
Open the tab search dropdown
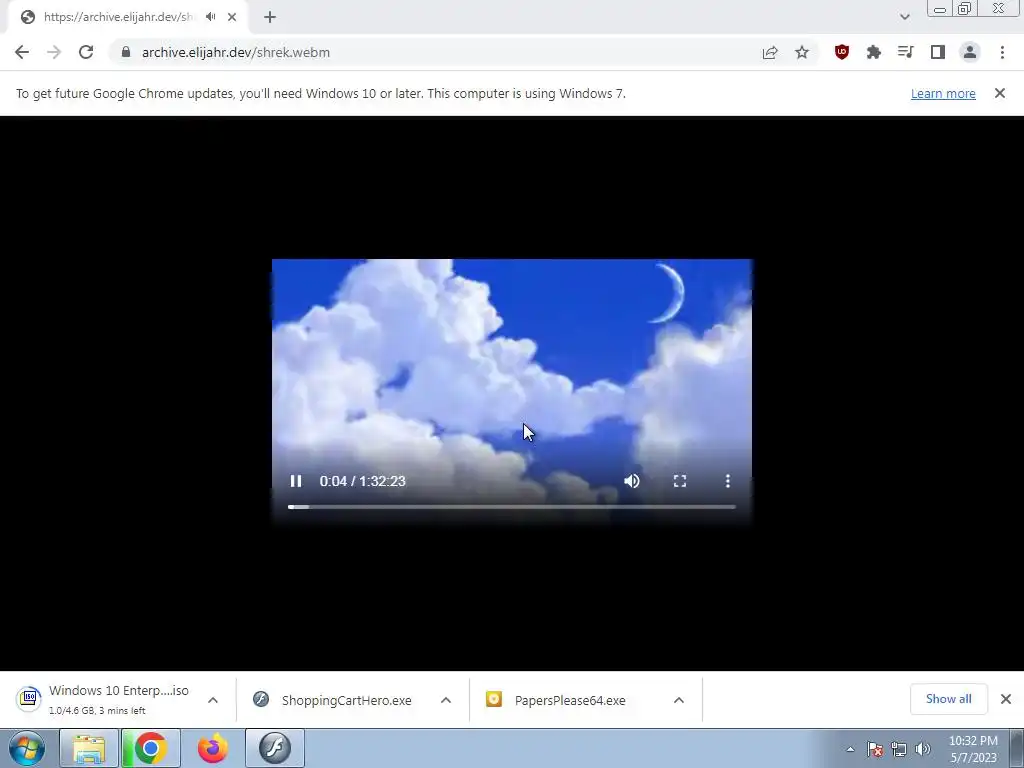(x=904, y=17)
